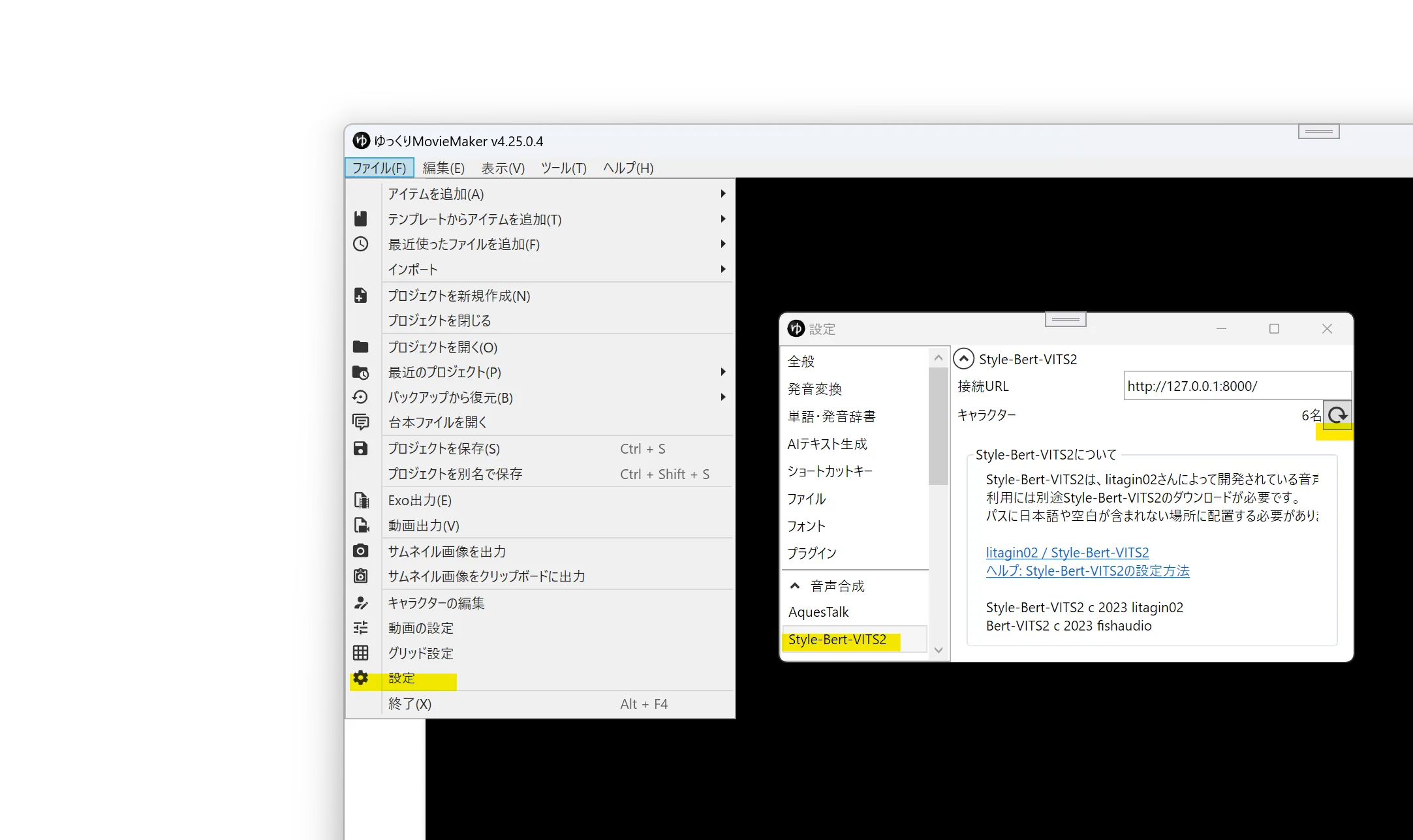Click the settings sidebar scrollbar thumb
Image resolution: width=1413 pixels, height=840 pixels.
(x=939, y=426)
